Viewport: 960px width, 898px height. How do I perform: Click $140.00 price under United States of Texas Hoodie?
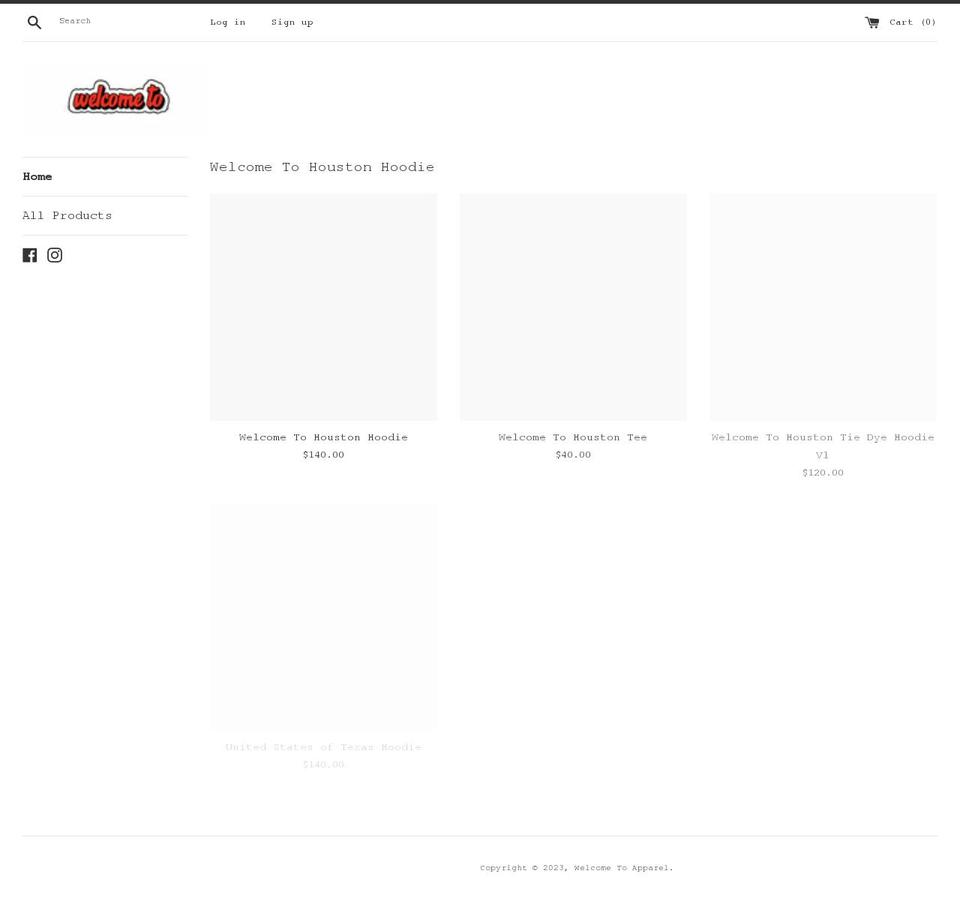tap(323, 765)
